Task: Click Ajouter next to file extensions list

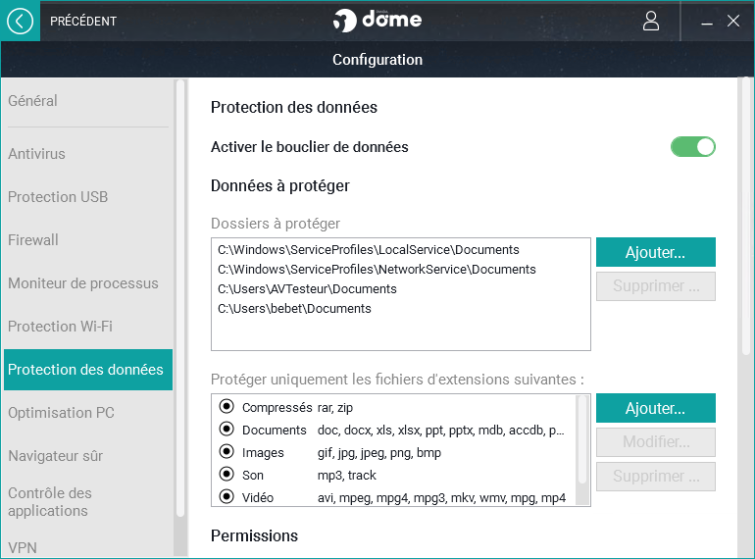Action: coord(655,408)
